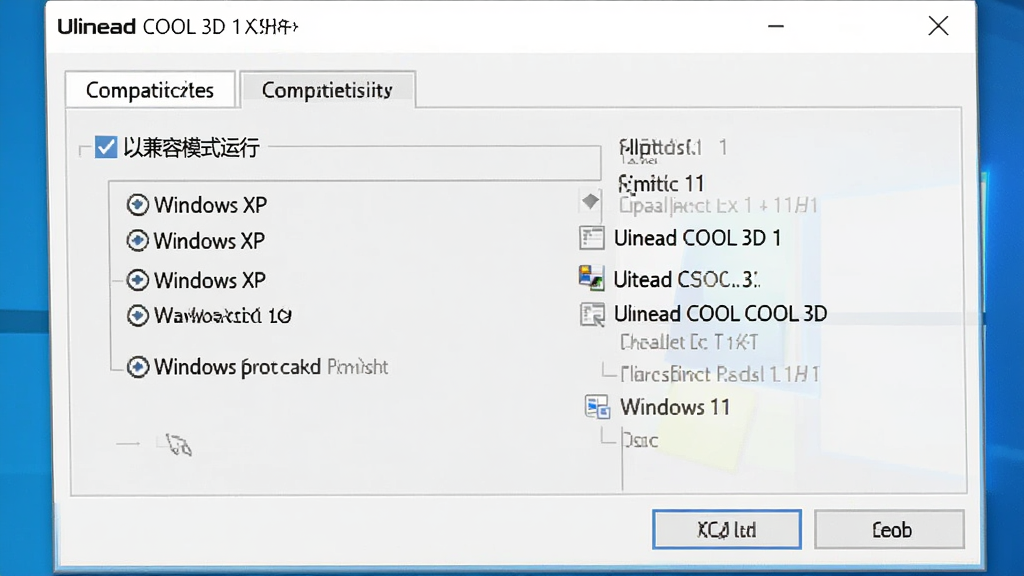Select the first Windows XP radio option
The height and width of the screenshot is (576, 1024).
point(137,204)
